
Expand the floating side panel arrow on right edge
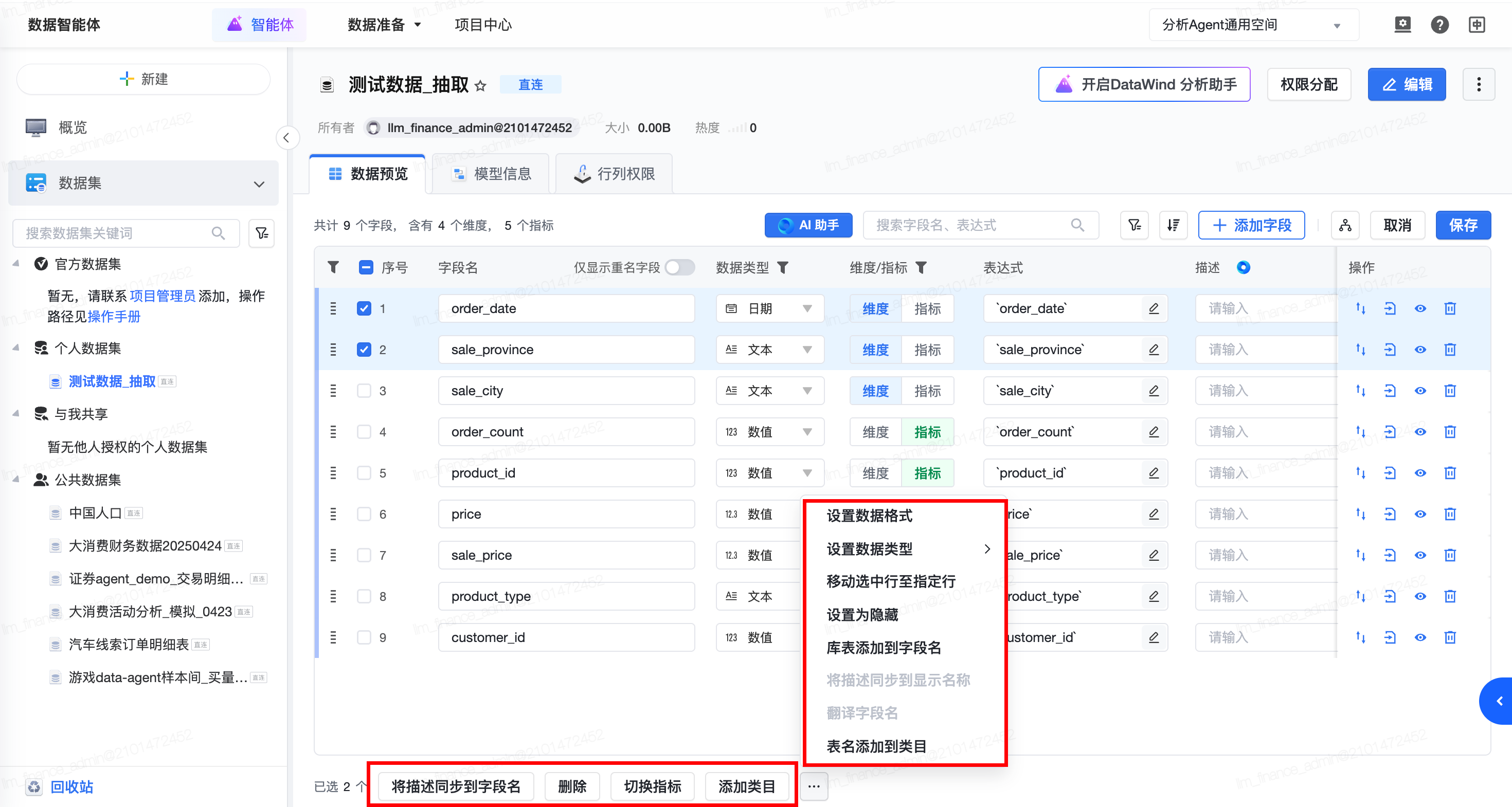point(1498,701)
